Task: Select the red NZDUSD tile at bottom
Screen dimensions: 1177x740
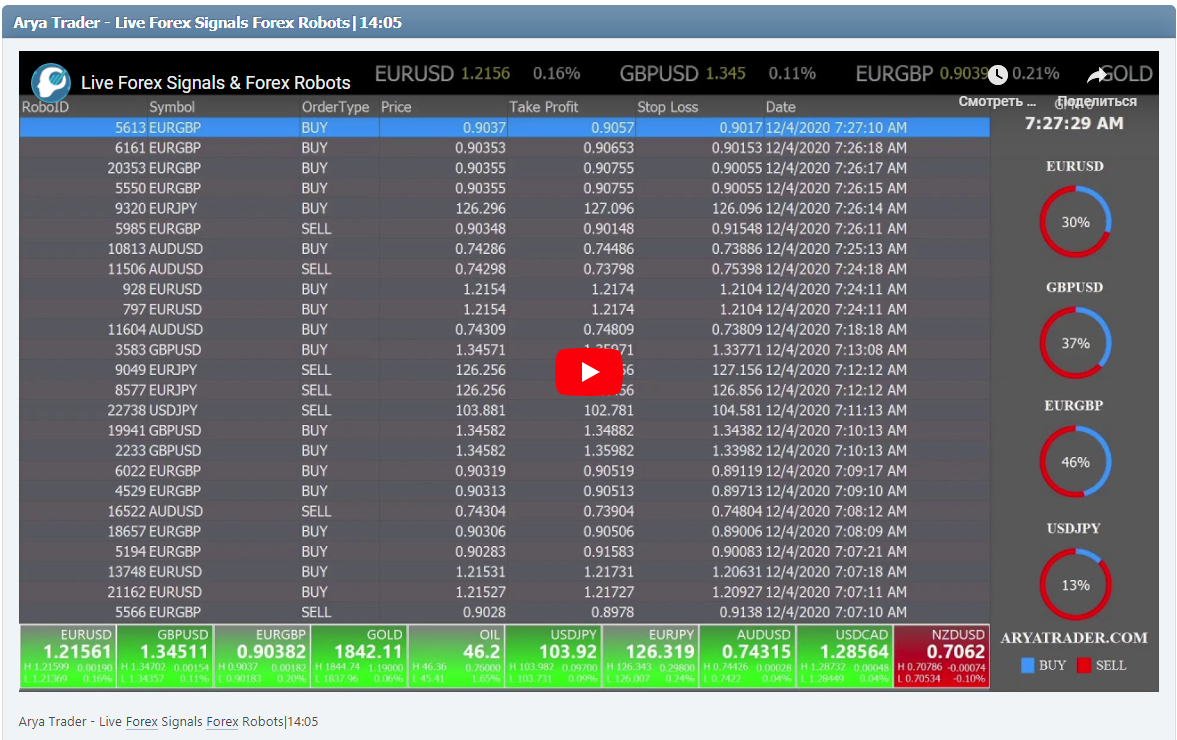Action: [941, 655]
